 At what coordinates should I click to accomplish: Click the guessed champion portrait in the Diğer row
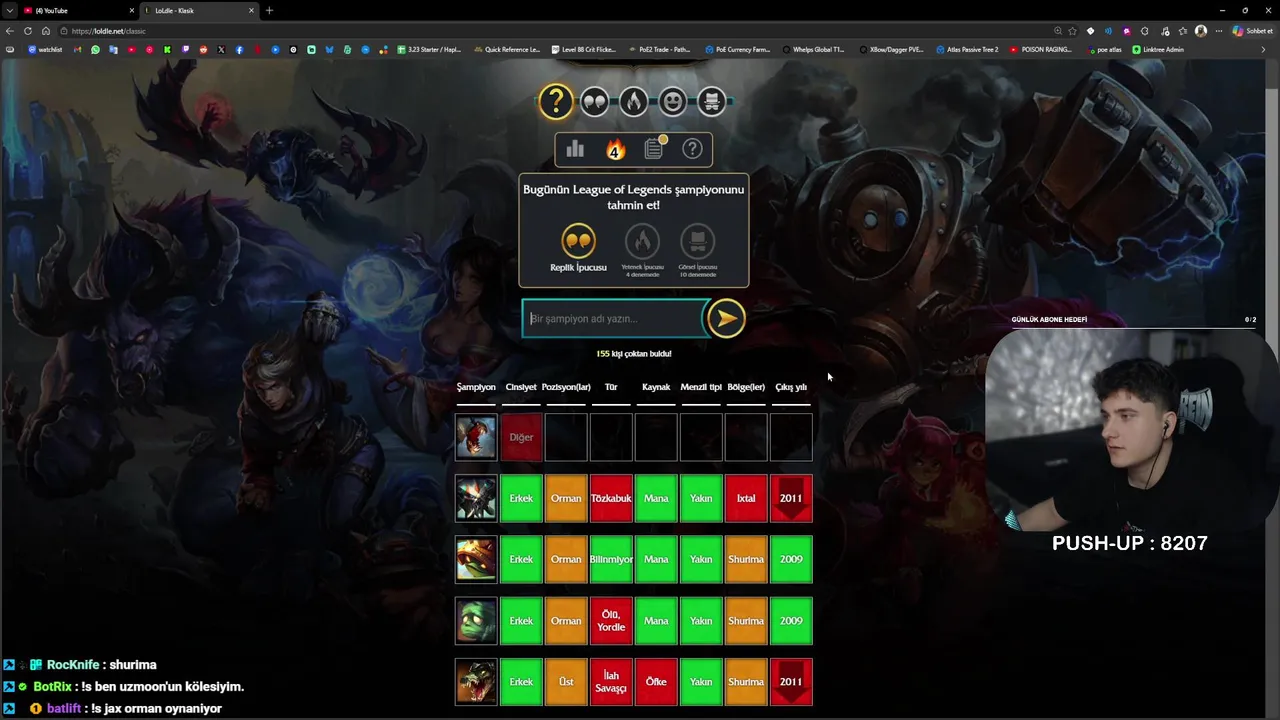(476, 437)
